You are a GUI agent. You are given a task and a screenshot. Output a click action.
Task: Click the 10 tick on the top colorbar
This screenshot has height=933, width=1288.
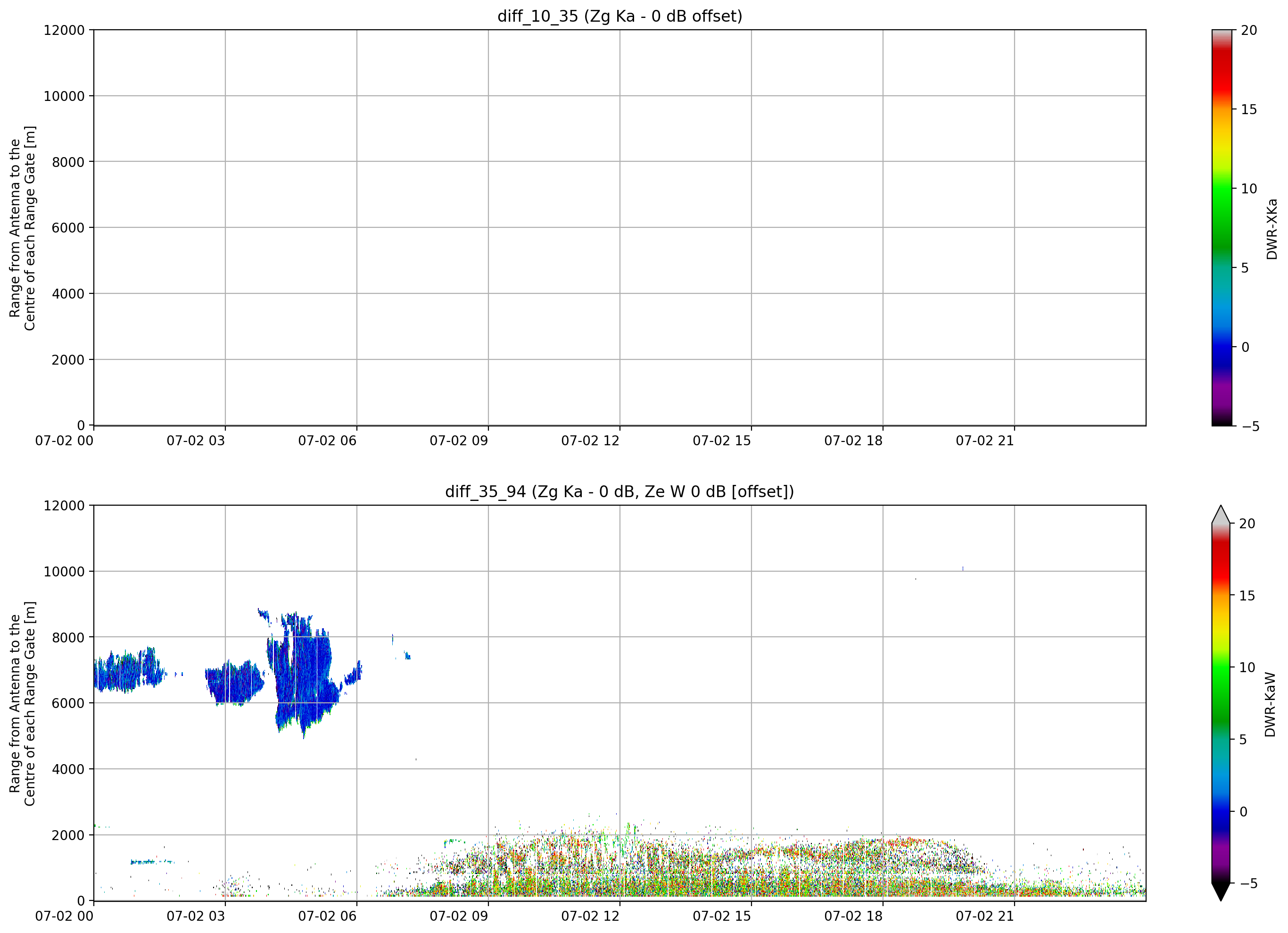(1249, 189)
